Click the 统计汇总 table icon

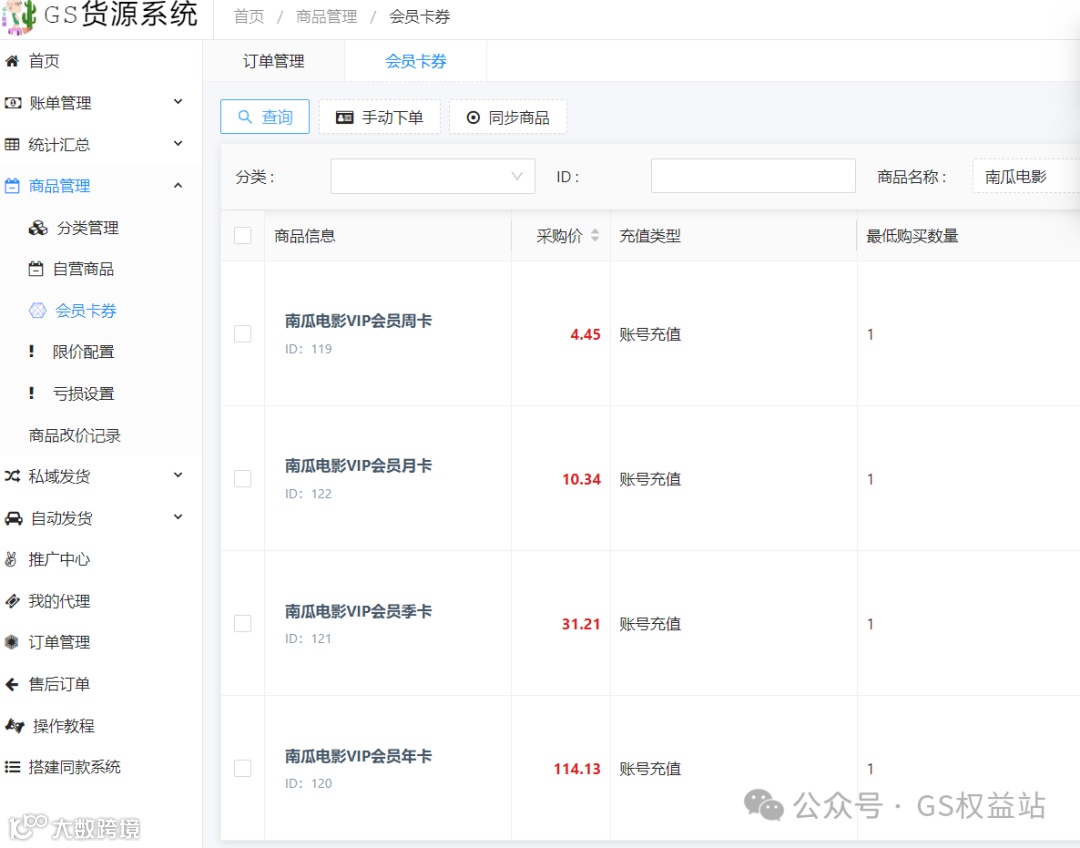[x=12, y=145]
